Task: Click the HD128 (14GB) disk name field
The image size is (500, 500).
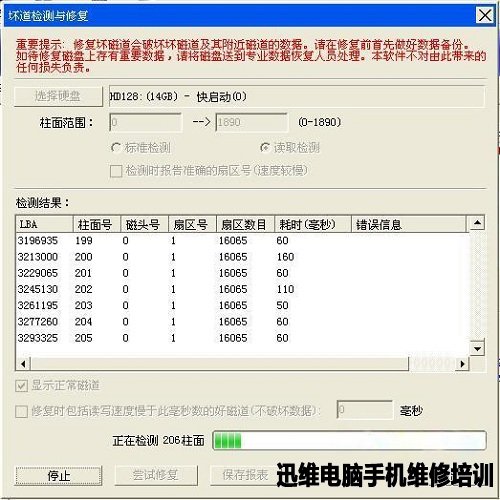Action: [297, 97]
